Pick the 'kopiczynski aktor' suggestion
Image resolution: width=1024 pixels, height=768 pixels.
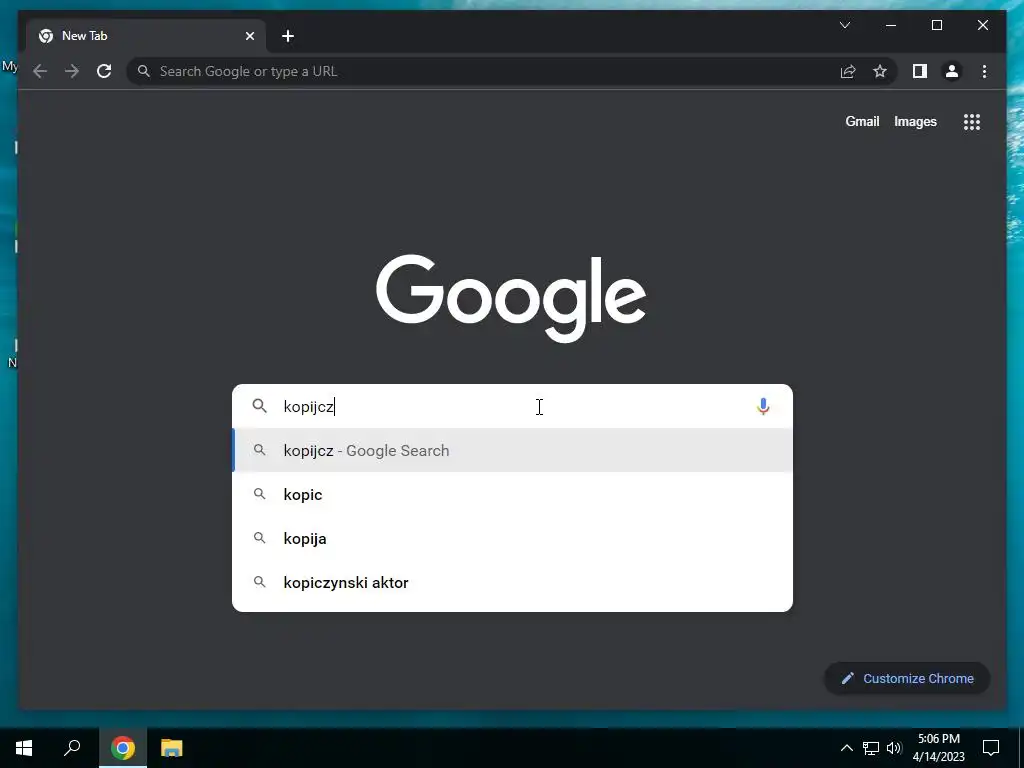512,583
